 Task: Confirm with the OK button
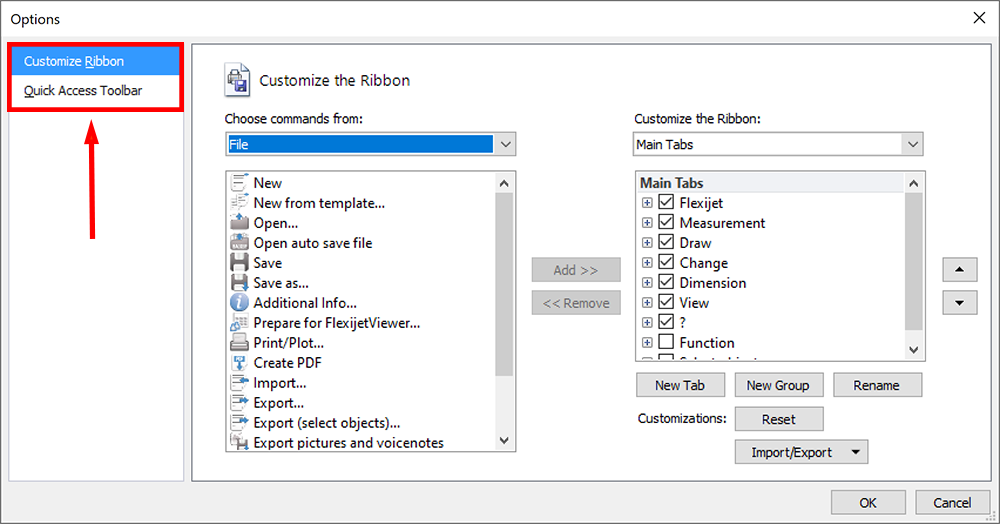pyautogui.click(x=868, y=502)
